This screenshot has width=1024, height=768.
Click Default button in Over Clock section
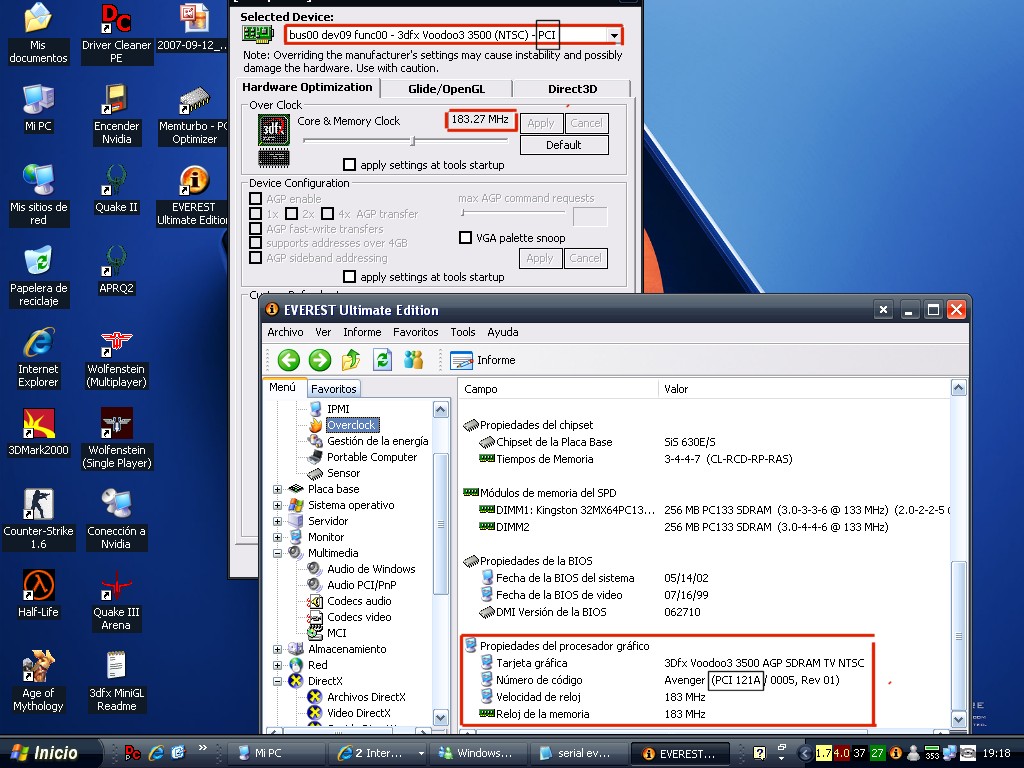coord(564,145)
